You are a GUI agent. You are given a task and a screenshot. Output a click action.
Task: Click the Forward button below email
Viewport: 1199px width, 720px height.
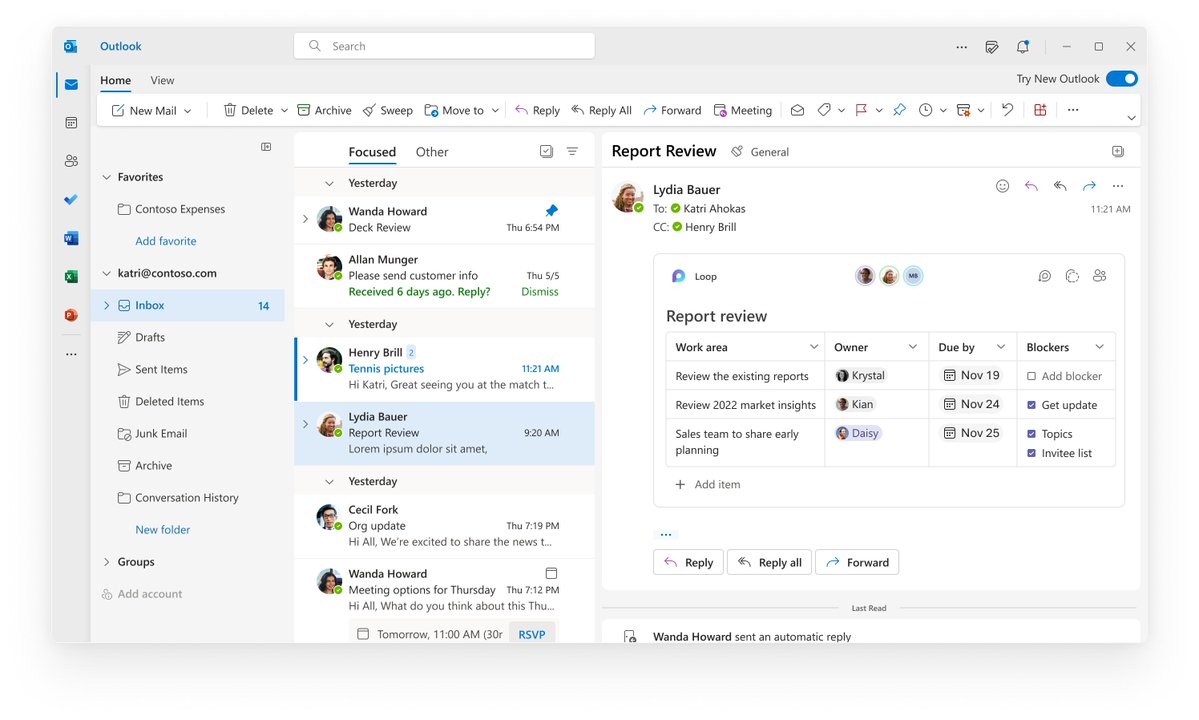(857, 563)
